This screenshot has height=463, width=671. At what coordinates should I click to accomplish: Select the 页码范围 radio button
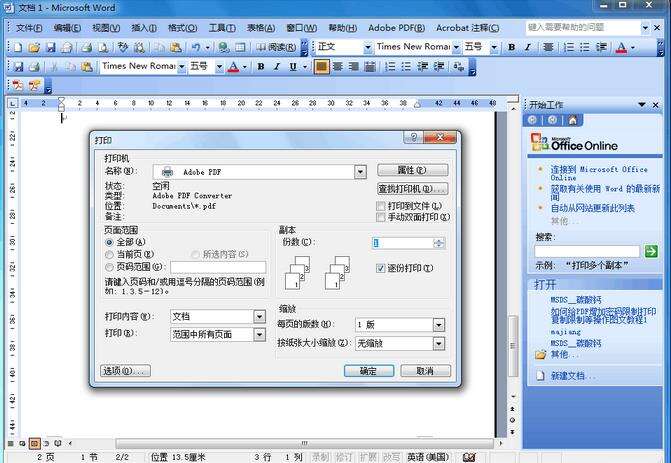point(110,267)
